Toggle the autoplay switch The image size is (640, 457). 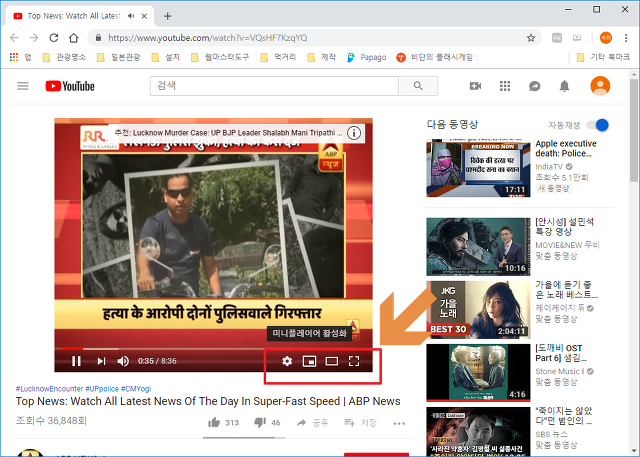598,125
